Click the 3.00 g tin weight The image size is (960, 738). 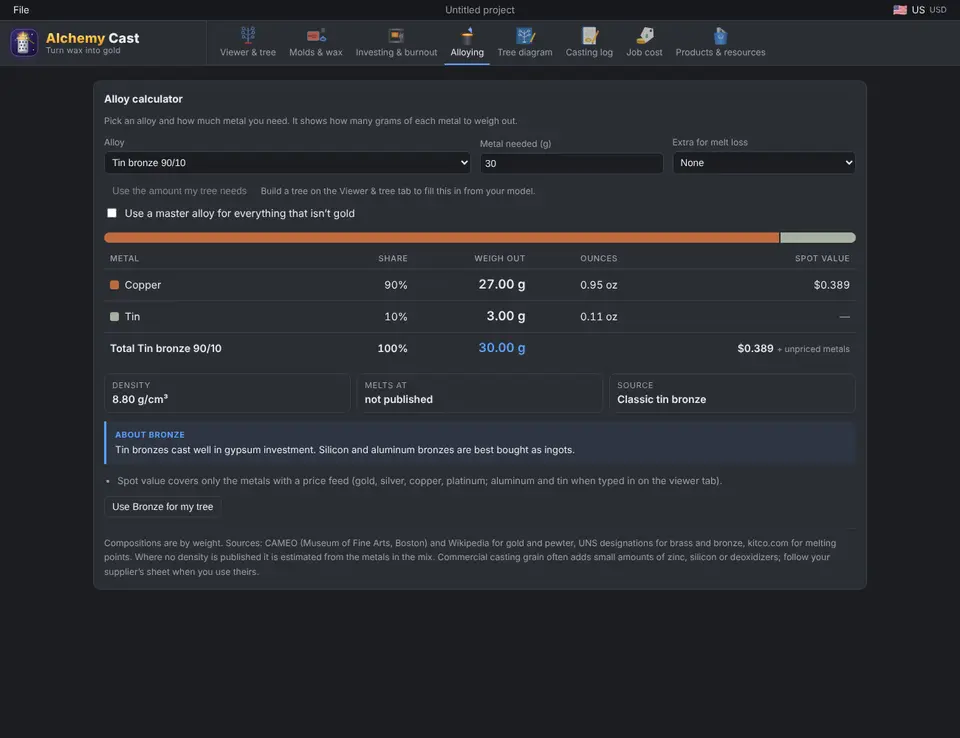click(x=506, y=316)
